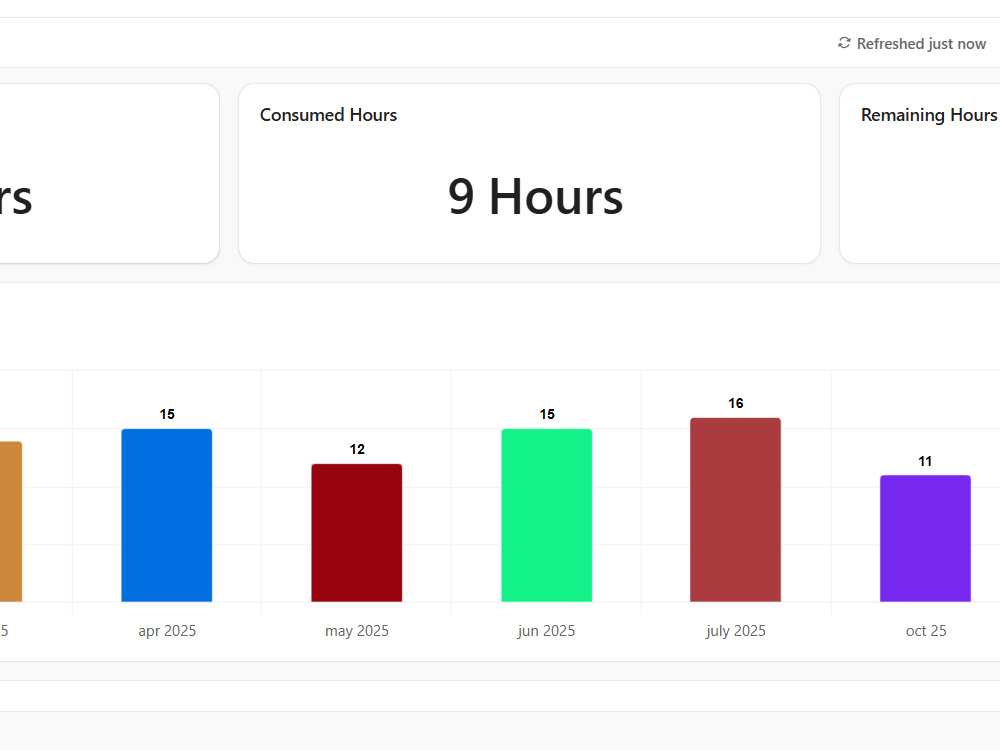
Task: Click the 'oct 25' axis label
Action: tap(926, 631)
